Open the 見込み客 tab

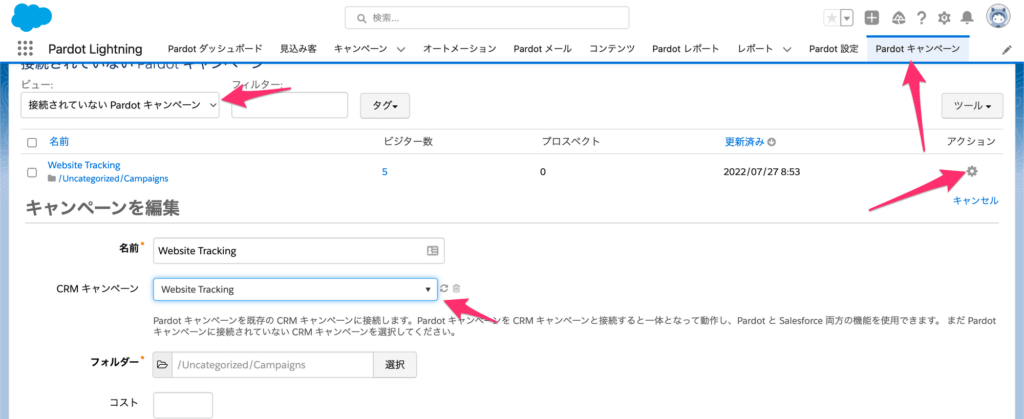pyautogui.click(x=298, y=49)
